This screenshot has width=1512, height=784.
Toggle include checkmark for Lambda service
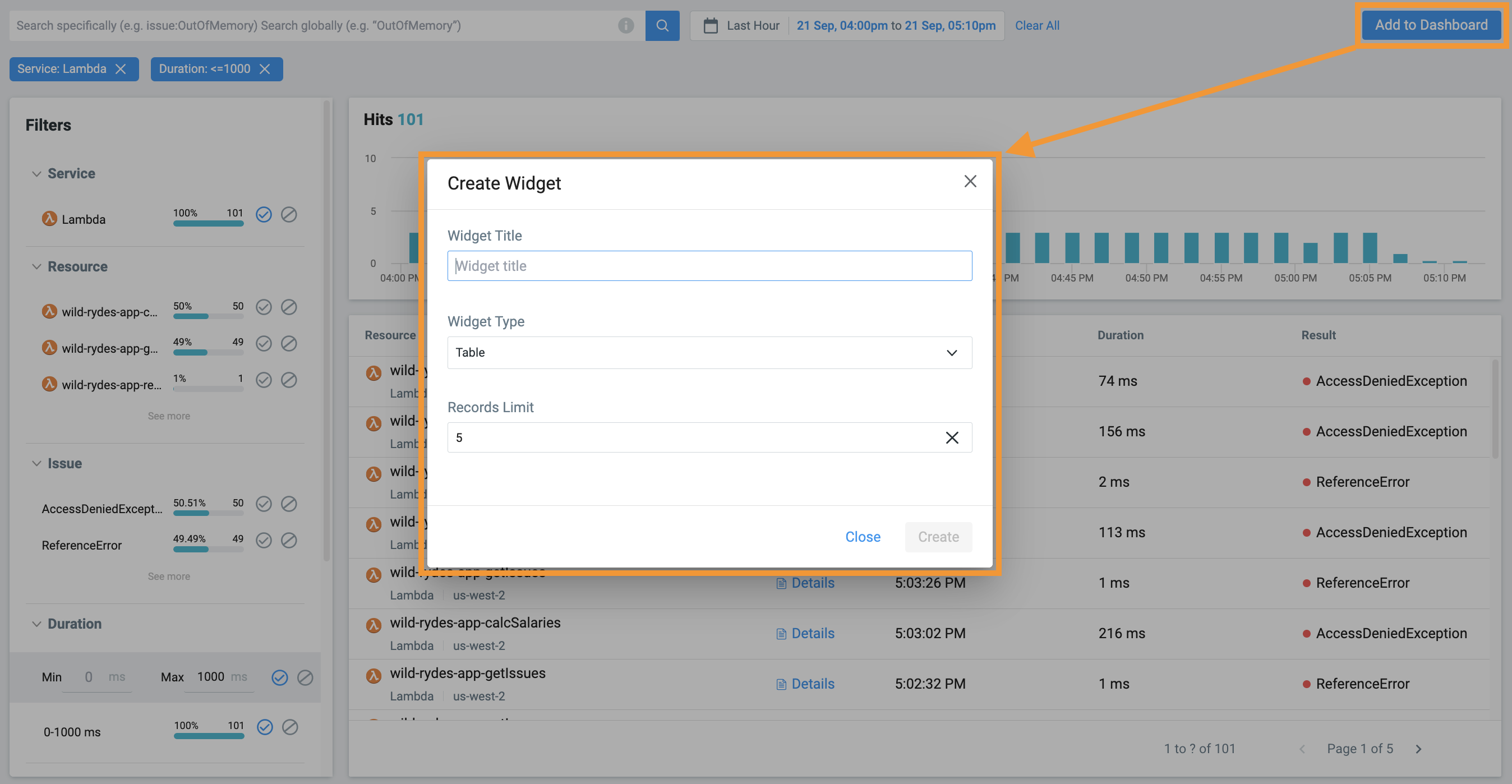(264, 214)
